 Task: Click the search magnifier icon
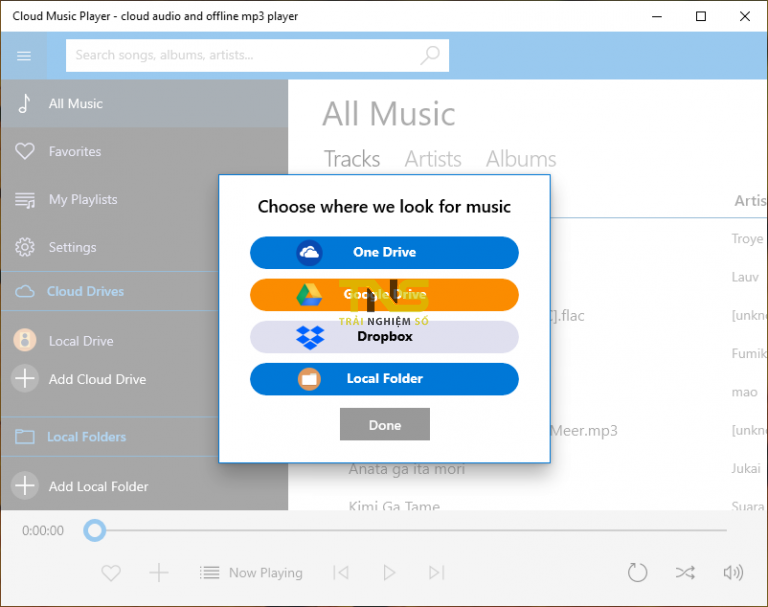[x=430, y=55]
